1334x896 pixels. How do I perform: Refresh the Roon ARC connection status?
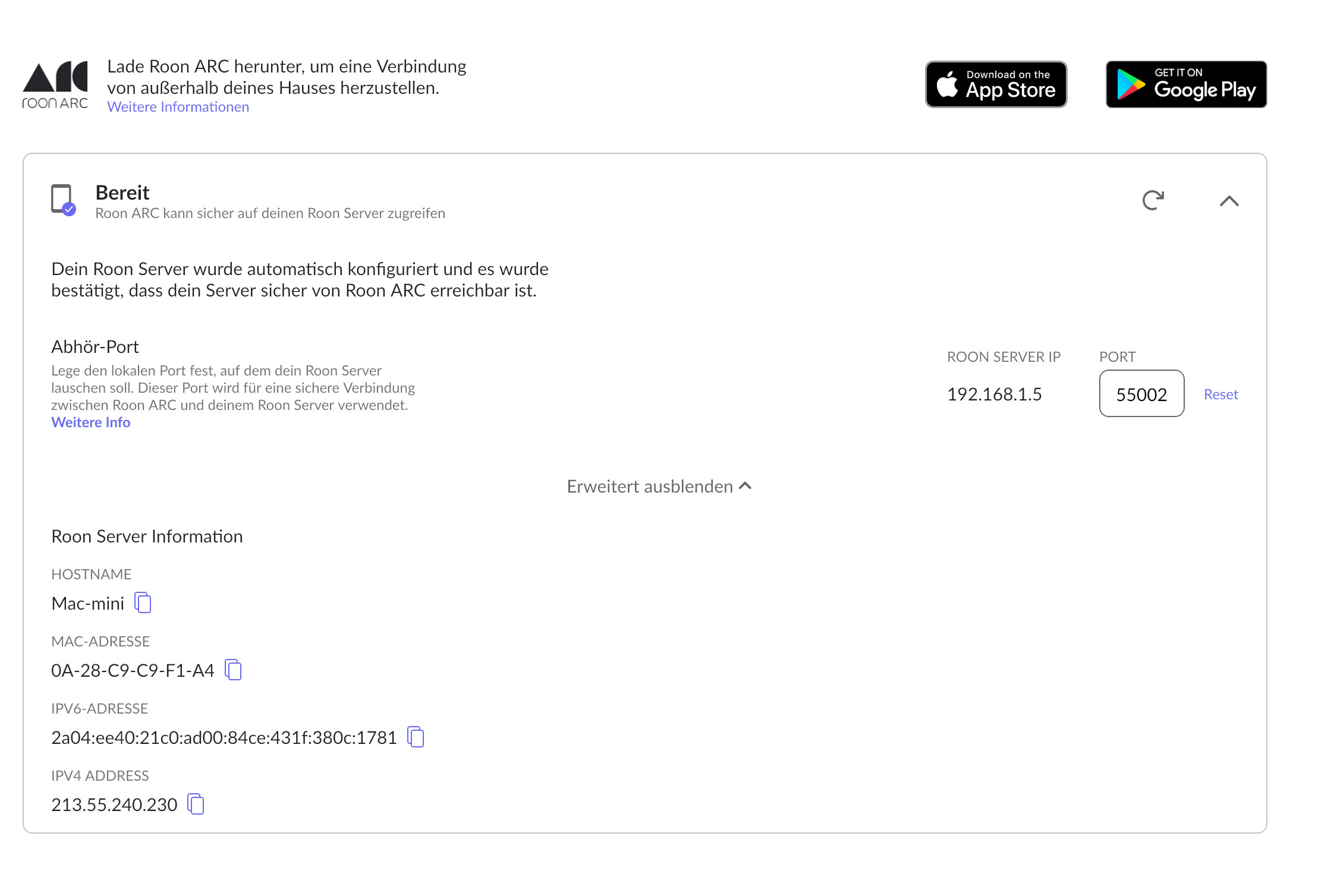(1153, 200)
